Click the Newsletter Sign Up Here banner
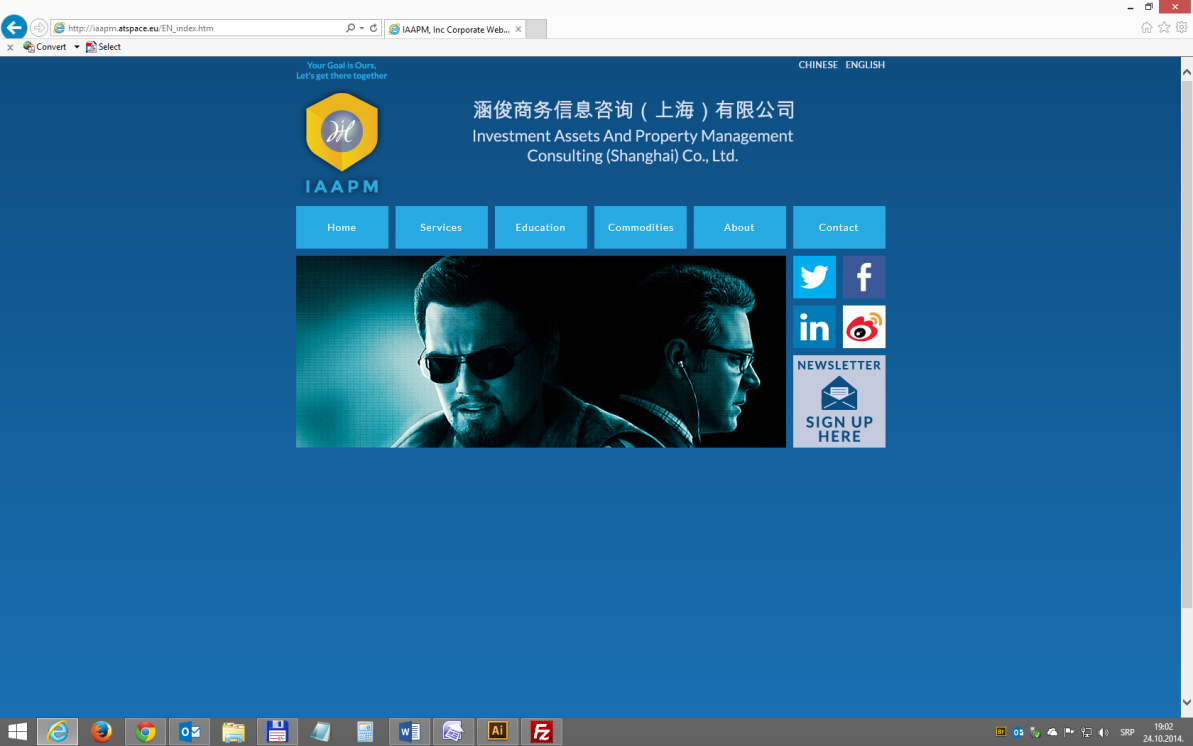 [x=839, y=401]
